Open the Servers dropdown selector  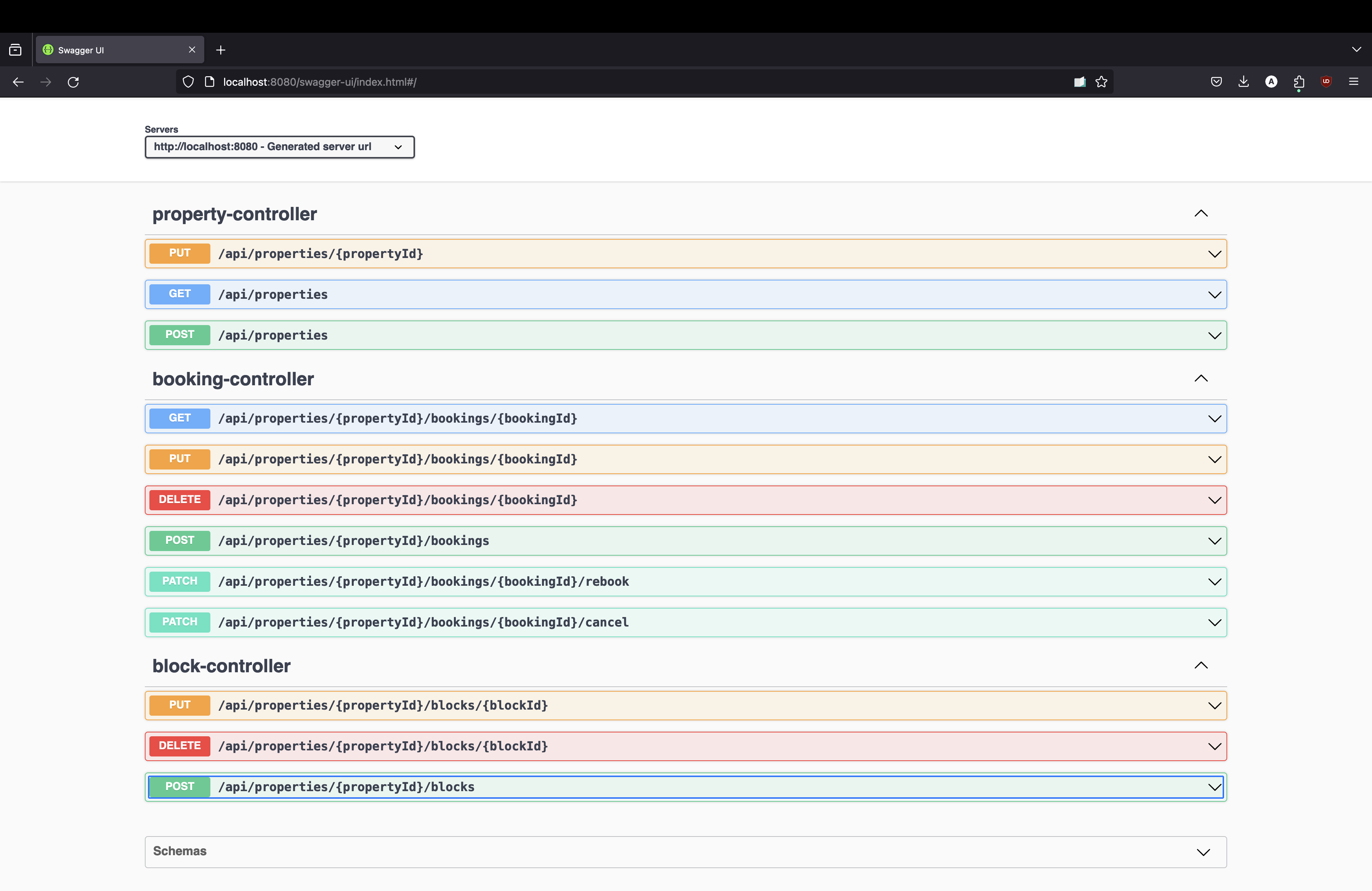pos(280,147)
